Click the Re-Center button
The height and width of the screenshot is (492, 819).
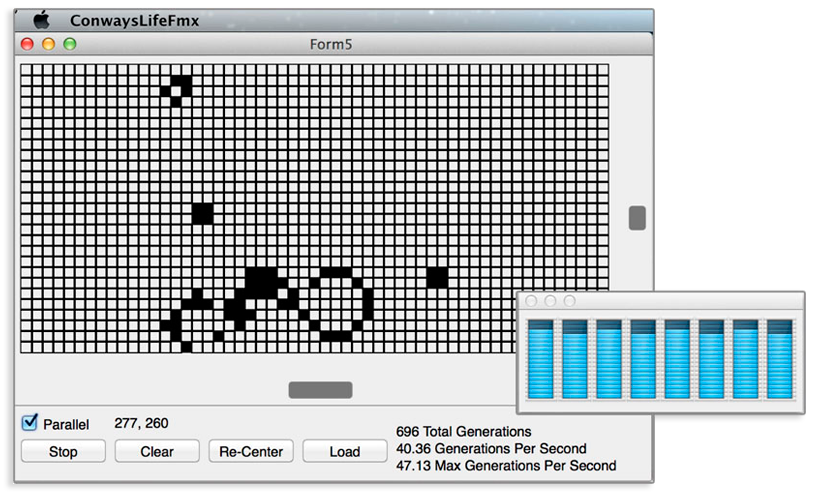click(251, 451)
